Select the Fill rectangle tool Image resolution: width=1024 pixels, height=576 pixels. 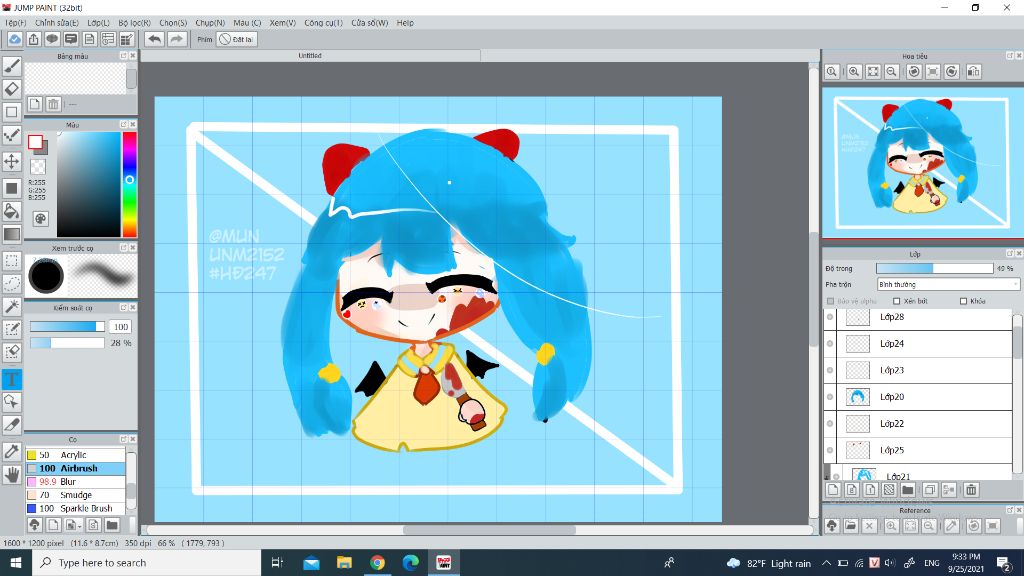[12, 188]
